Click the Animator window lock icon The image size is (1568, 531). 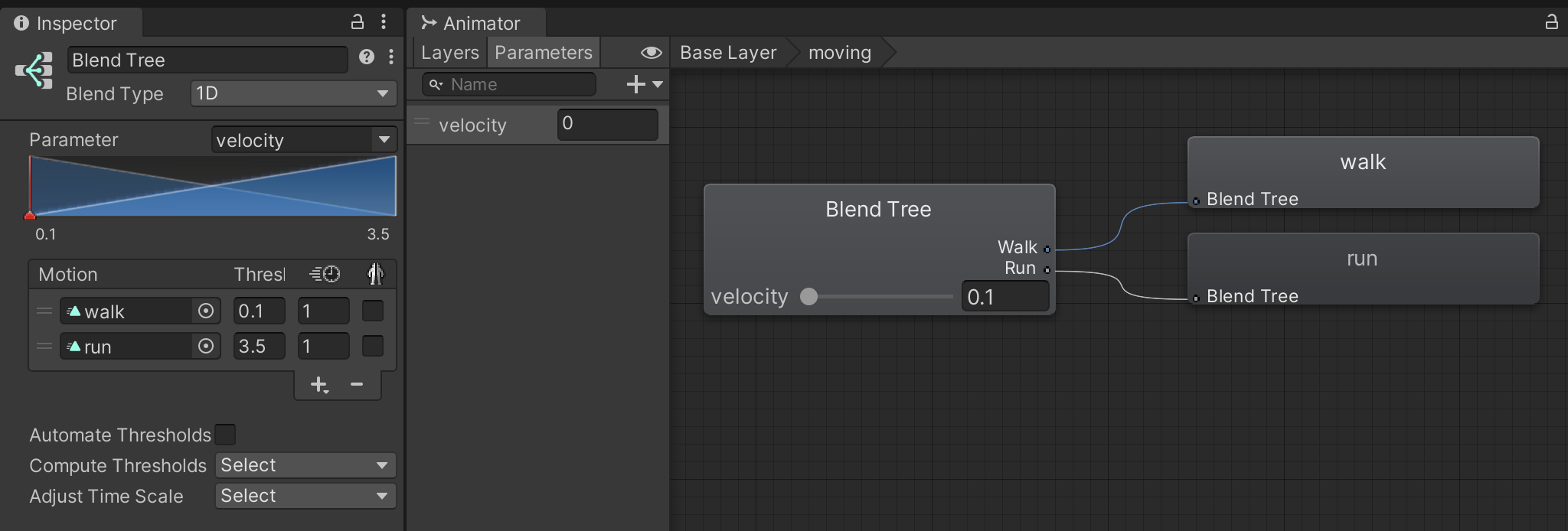(1551, 22)
